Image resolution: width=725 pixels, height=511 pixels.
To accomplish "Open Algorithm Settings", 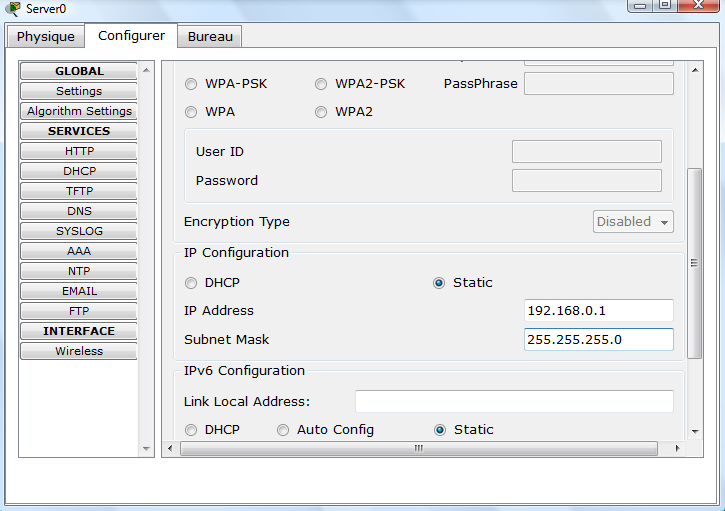I will tap(79, 111).
